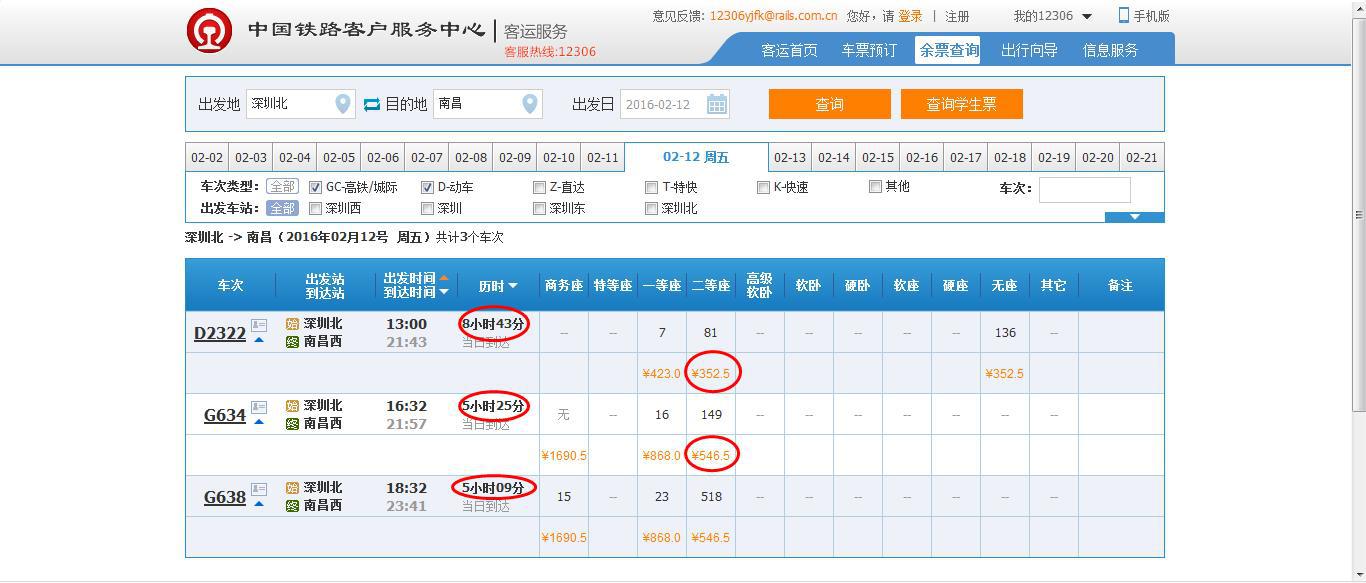1366x583 pixels.
Task: Click the ID card icon next to G634
Action: pyautogui.click(x=259, y=407)
